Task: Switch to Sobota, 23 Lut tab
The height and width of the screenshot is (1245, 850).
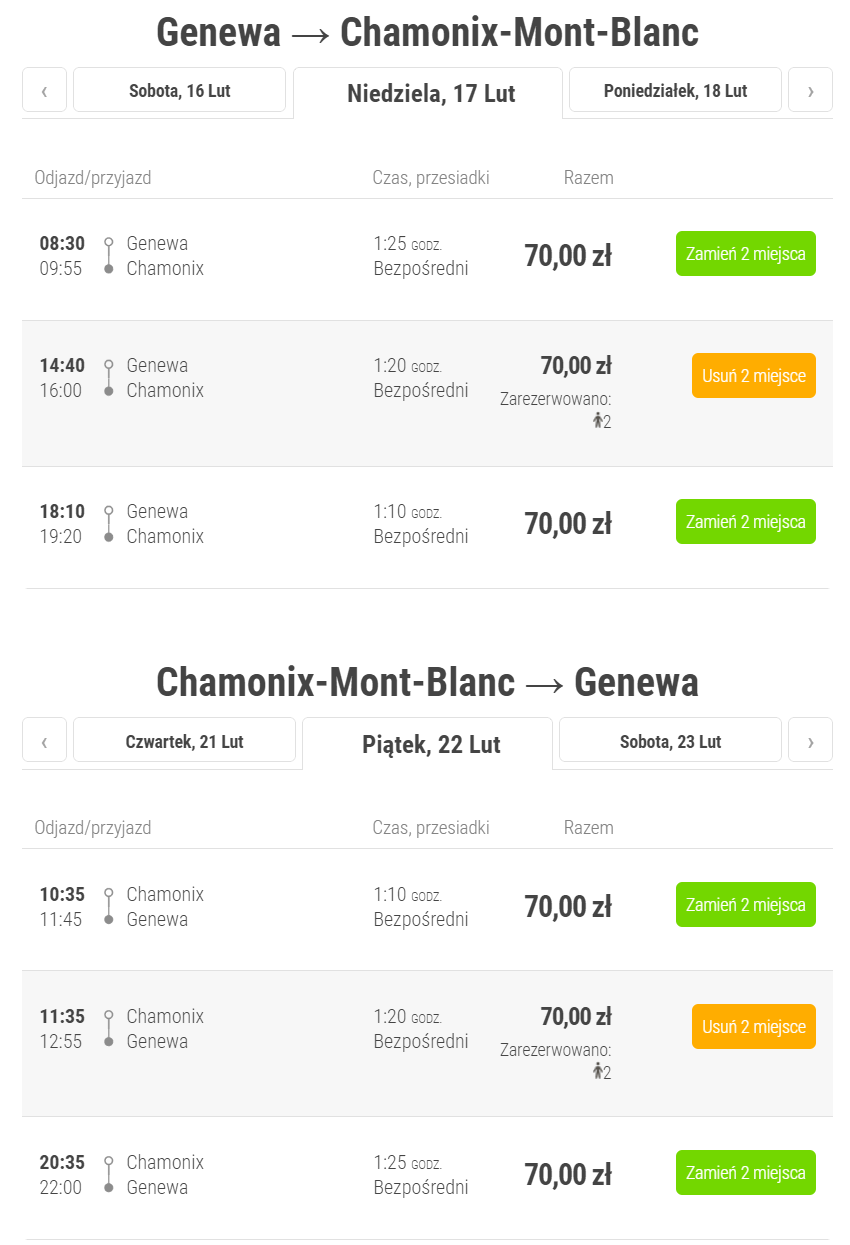Action: coord(670,742)
